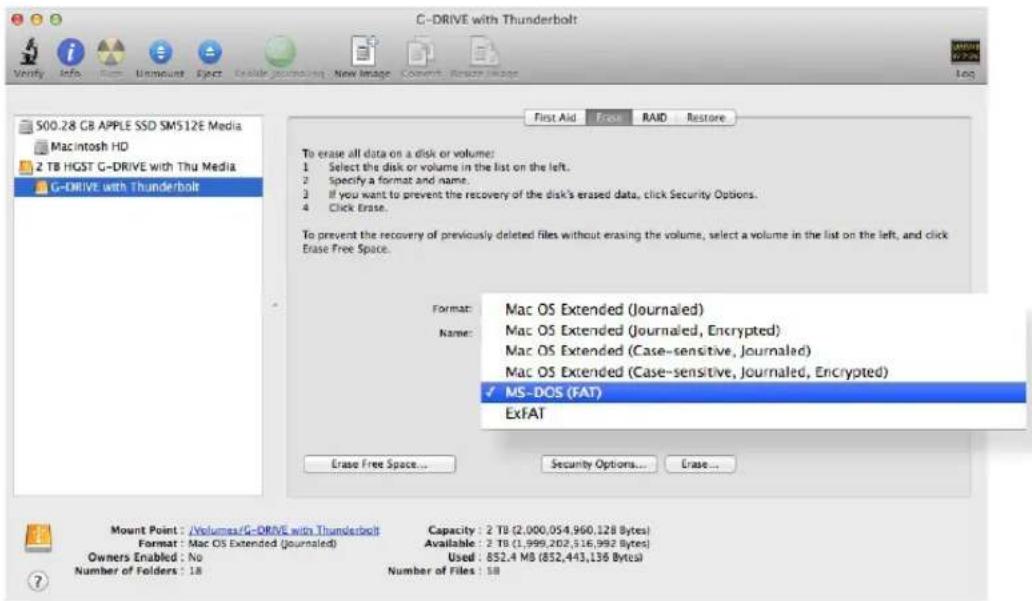1032x601 pixels.
Task: Select 500.28 GB APPLE SSD Media disk
Action: coord(138,126)
